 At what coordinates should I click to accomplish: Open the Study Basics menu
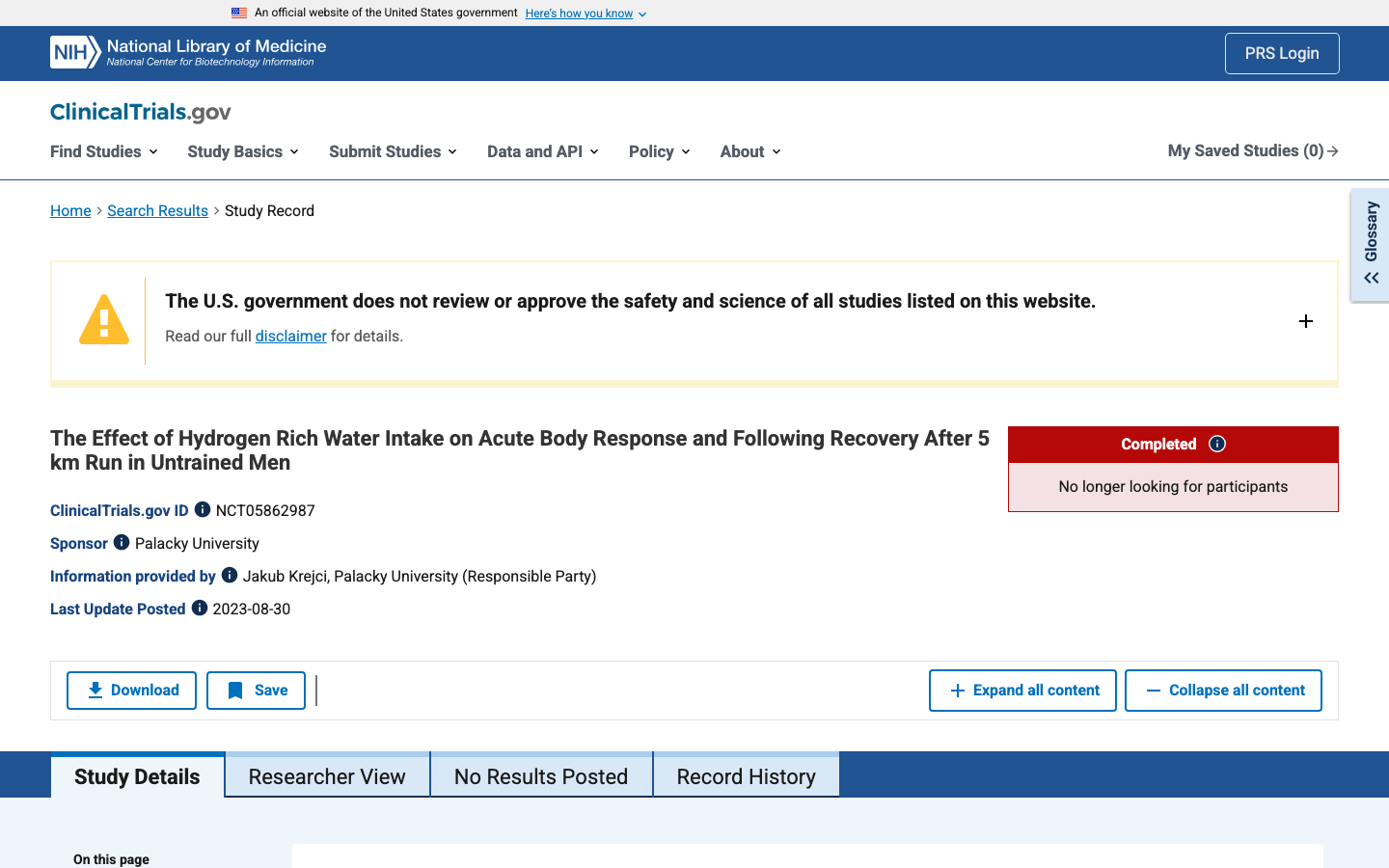tap(243, 151)
